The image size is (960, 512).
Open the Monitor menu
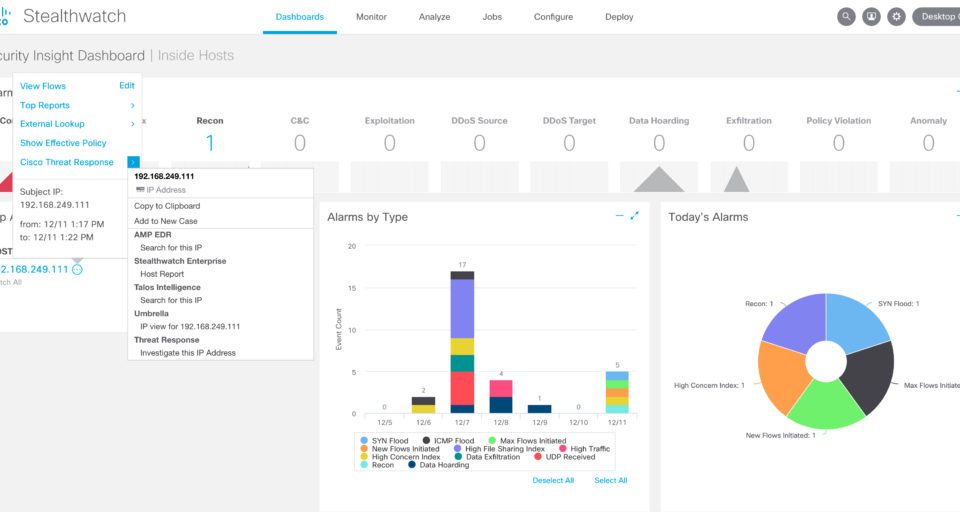coord(371,17)
